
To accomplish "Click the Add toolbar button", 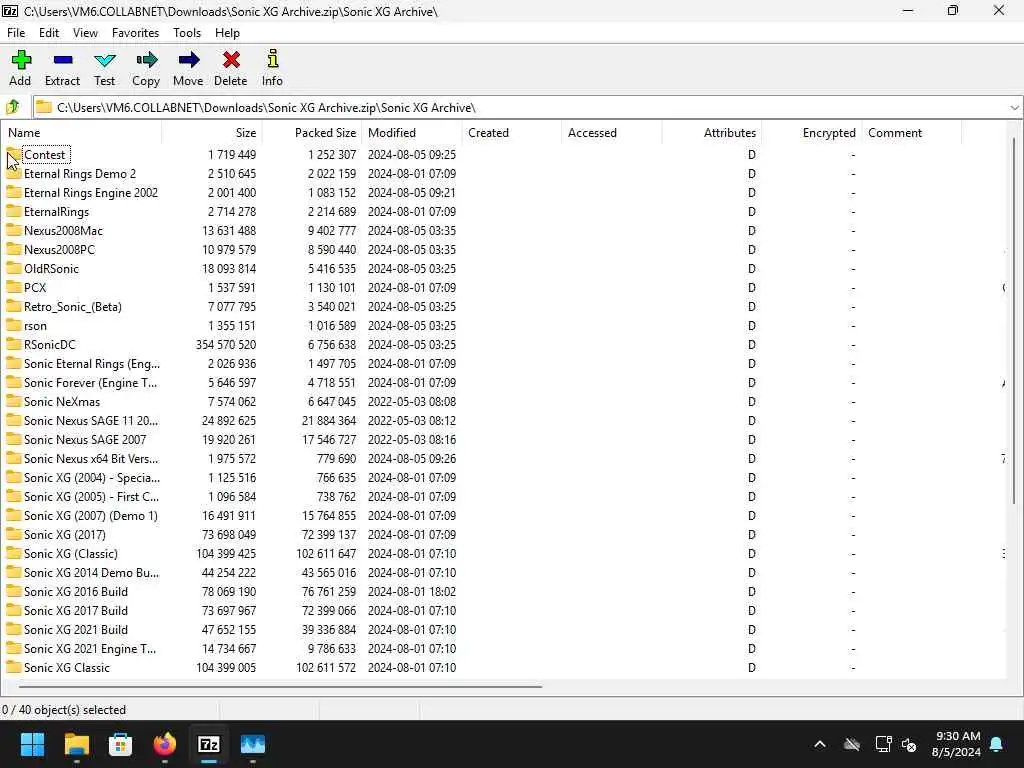I will (x=20, y=68).
